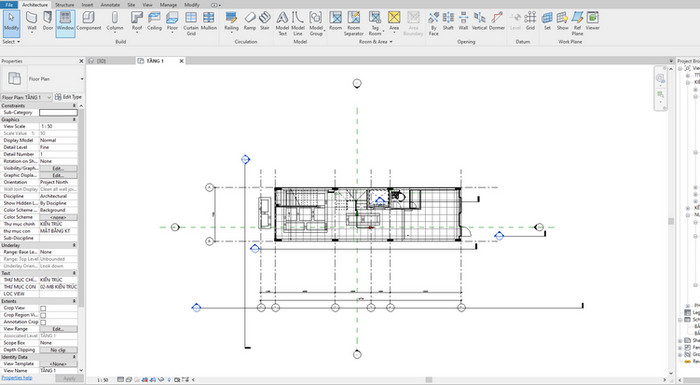Viewport: 700px width, 385px height.
Task: Enable the Annotation Crop checkbox
Action: click(43, 322)
